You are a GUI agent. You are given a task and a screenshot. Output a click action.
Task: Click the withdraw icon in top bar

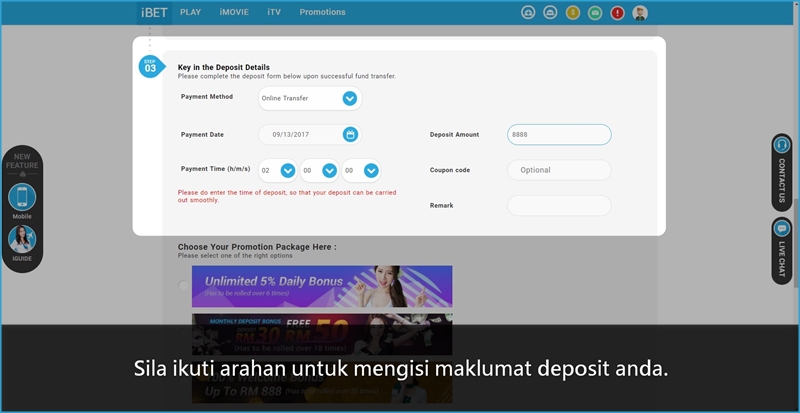[x=550, y=13]
